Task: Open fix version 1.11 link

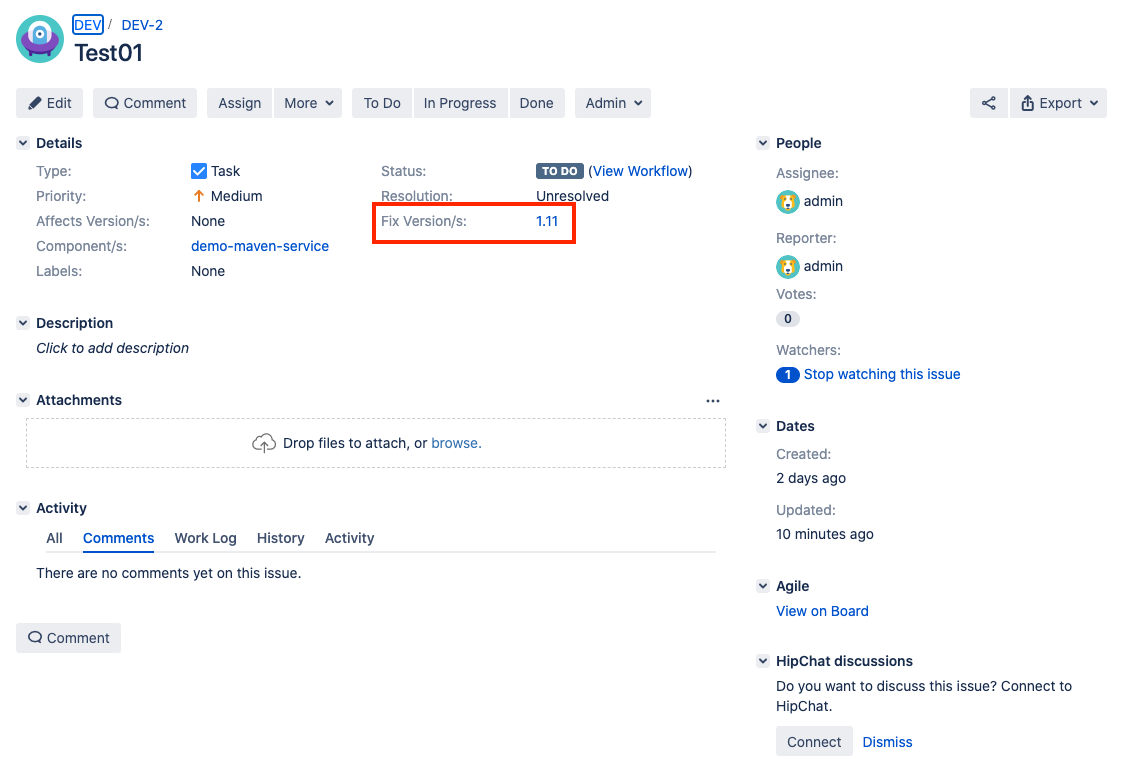Action: pos(547,221)
